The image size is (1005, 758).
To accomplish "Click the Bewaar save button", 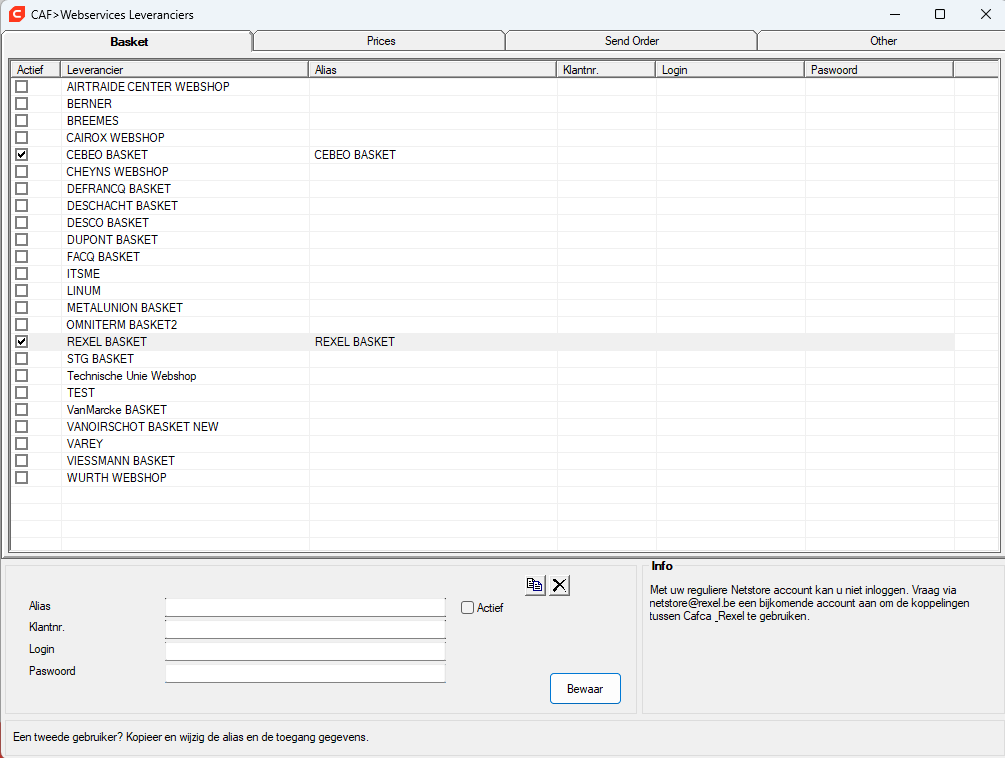I will (585, 689).
